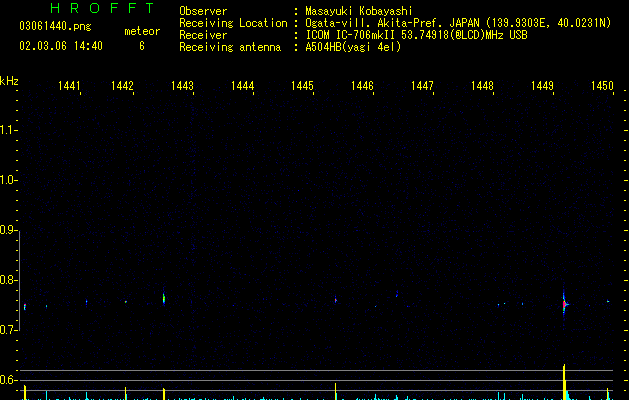Image resolution: width=629 pixels, height=400 pixels.
Task: Click the meteor label above the count
Action: pos(142,31)
